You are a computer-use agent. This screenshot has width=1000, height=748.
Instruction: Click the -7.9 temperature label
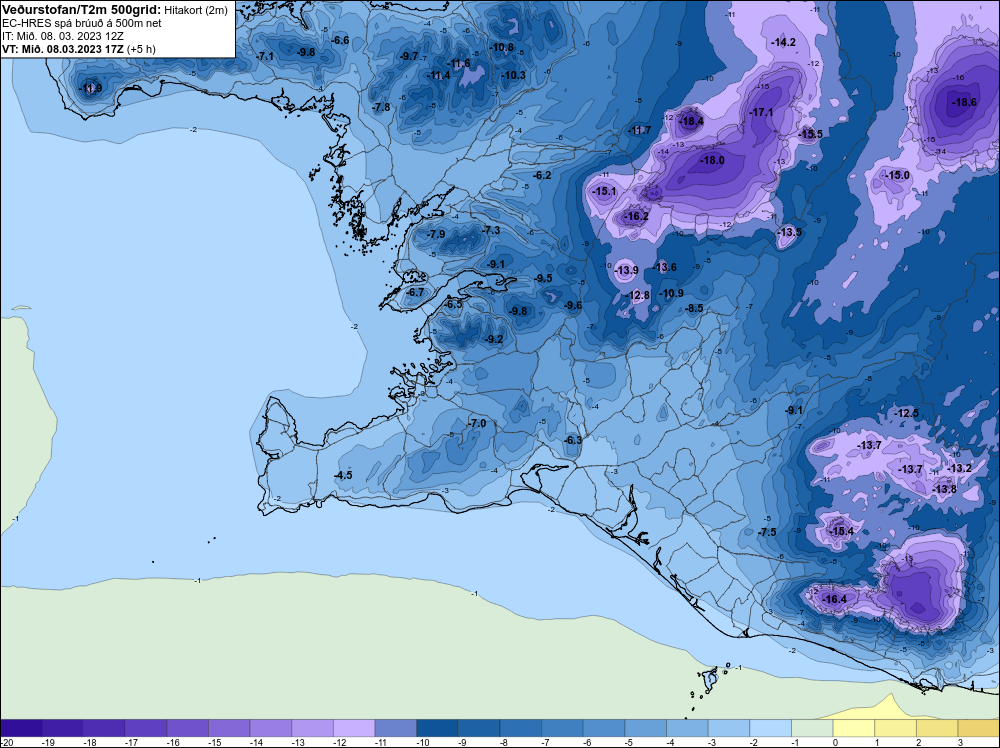(x=436, y=235)
